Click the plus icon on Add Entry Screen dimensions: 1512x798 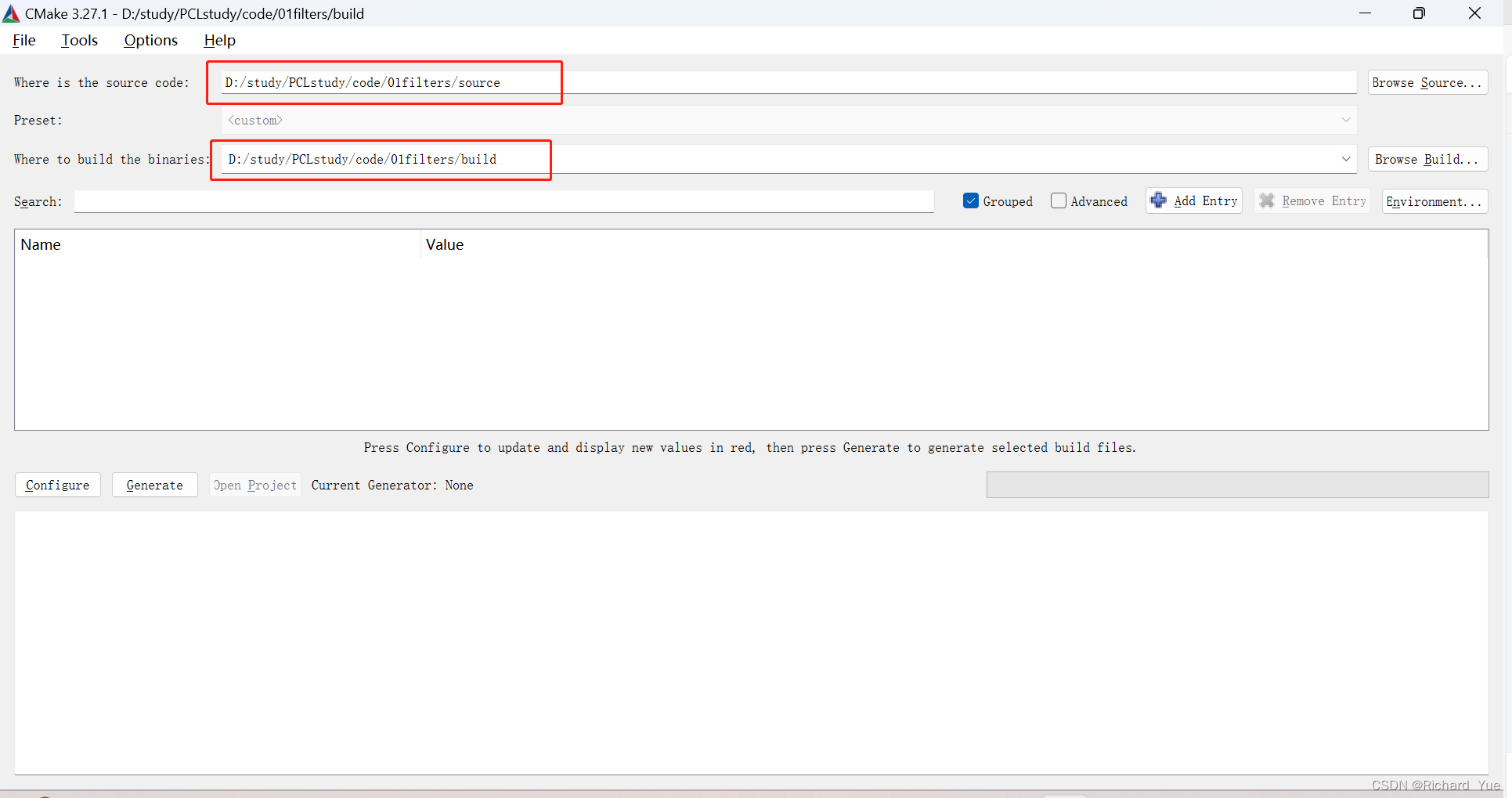coord(1159,200)
